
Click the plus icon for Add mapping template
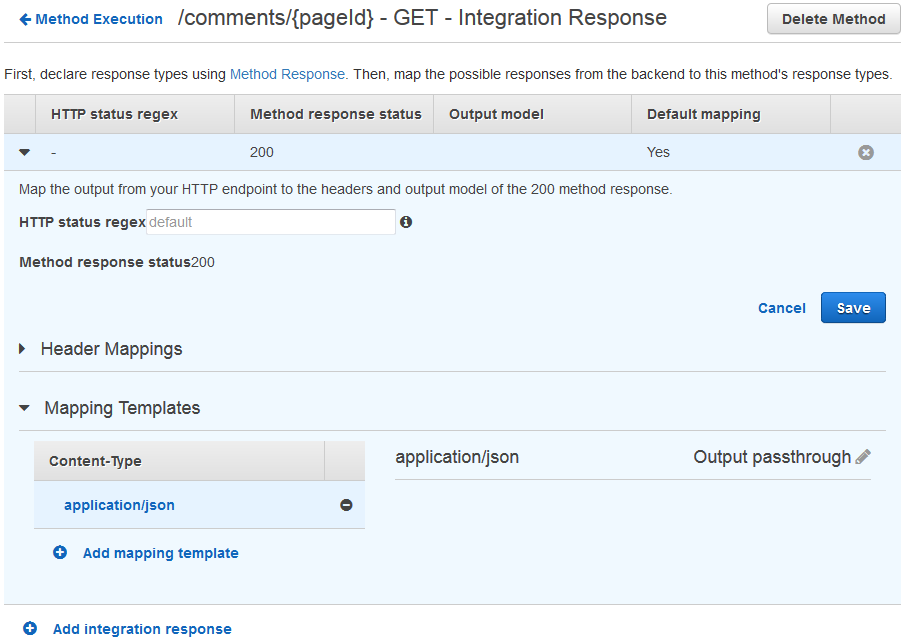[60, 552]
